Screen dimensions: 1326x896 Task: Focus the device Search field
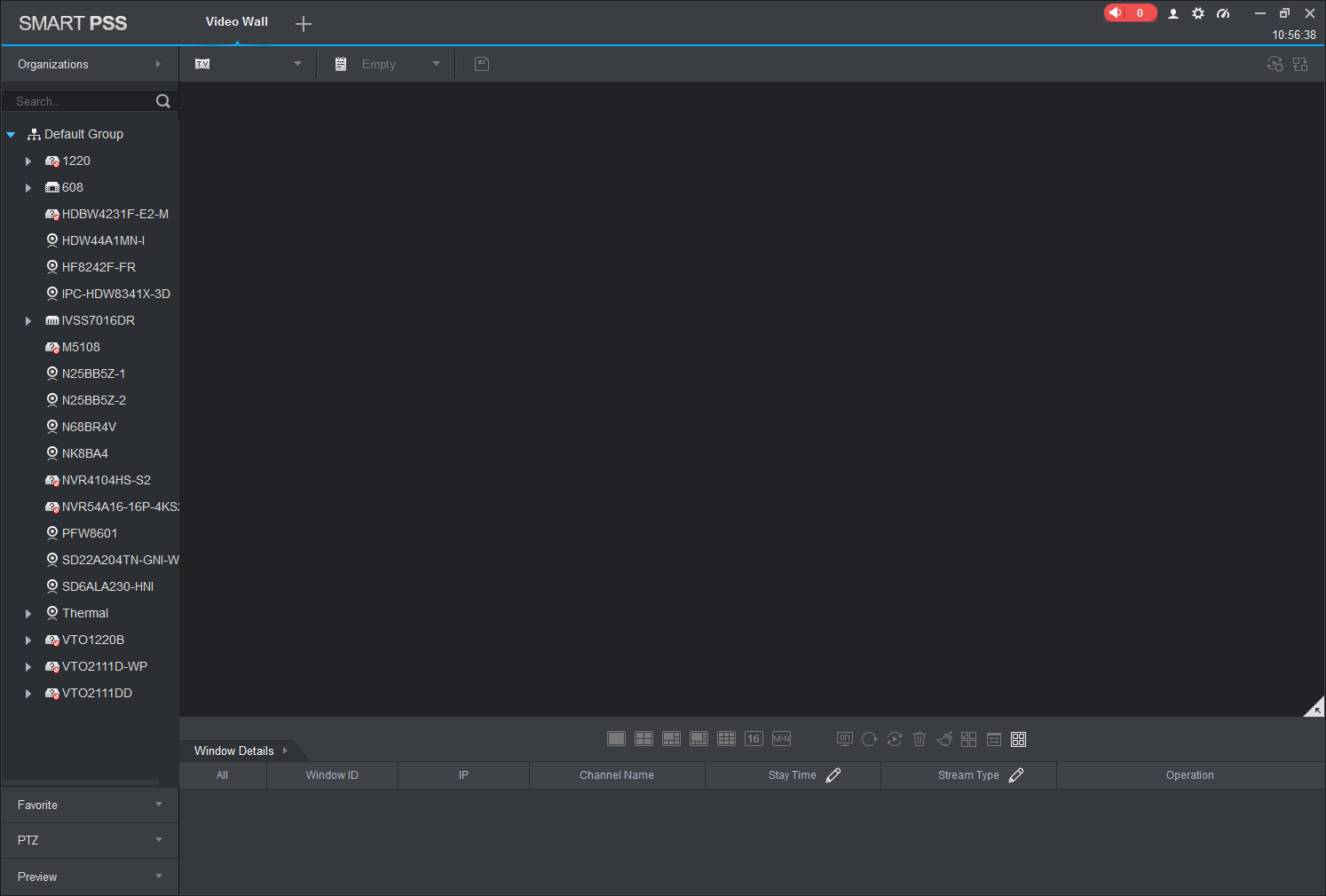click(x=80, y=101)
